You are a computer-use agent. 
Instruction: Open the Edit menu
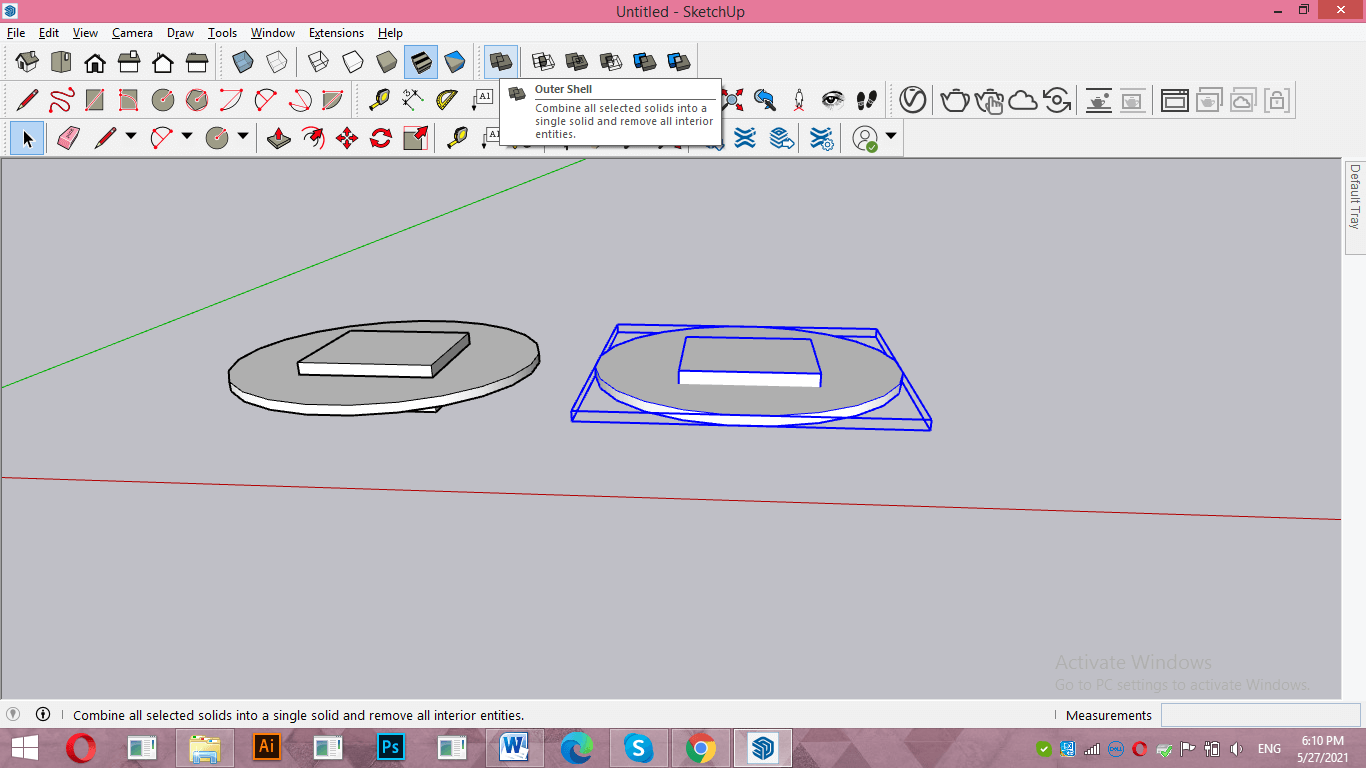(x=49, y=33)
